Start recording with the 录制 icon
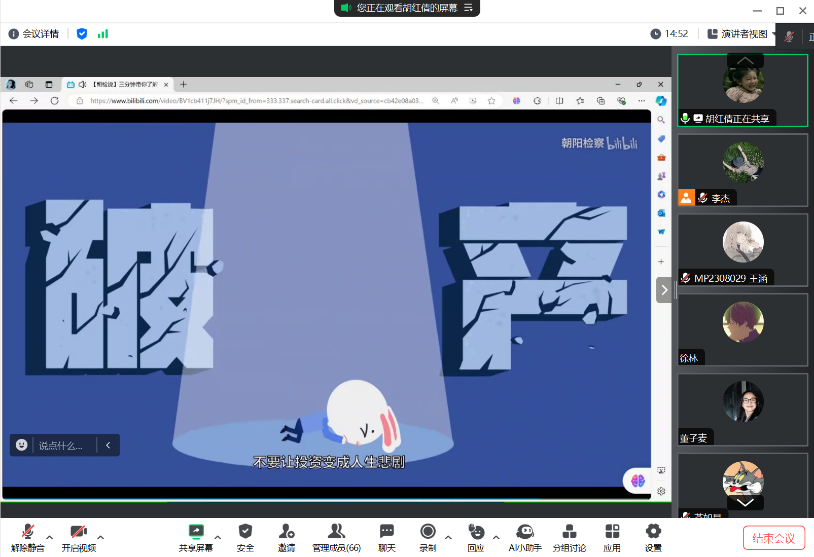 point(428,532)
